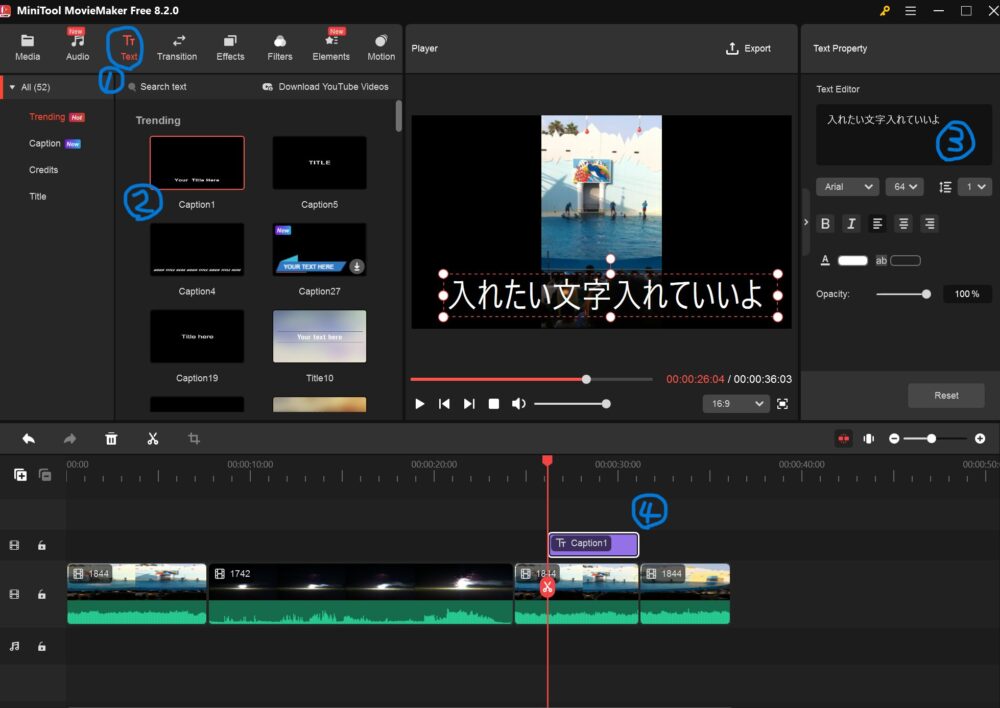Click the player progress bar
This screenshot has width=1000, height=708.
coord(531,379)
